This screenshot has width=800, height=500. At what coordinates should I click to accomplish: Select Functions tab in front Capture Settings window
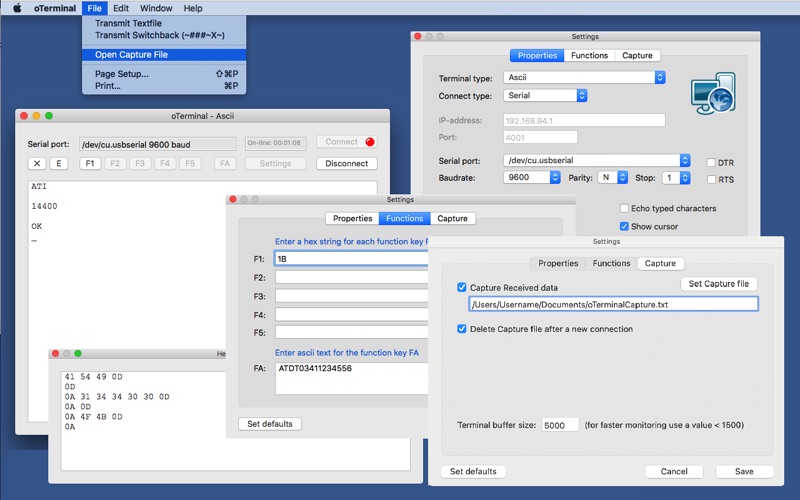tap(611, 263)
